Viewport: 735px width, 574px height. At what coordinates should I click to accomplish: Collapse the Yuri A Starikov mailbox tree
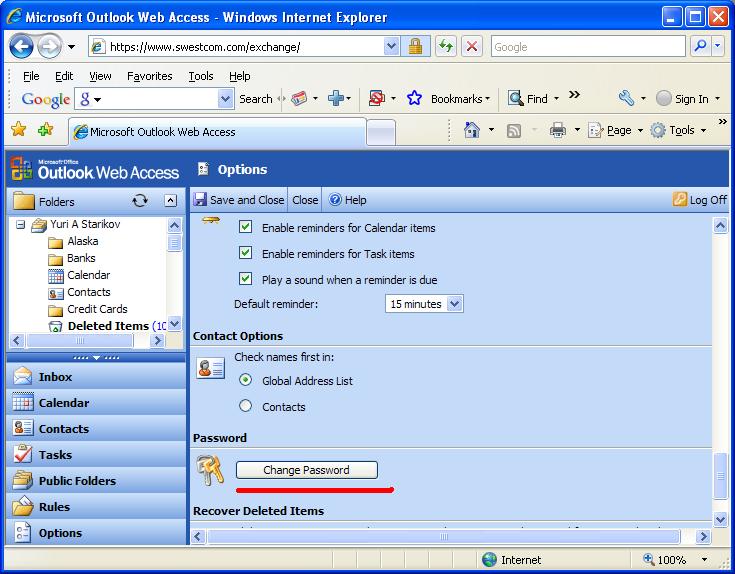pyautogui.click(x=21, y=224)
